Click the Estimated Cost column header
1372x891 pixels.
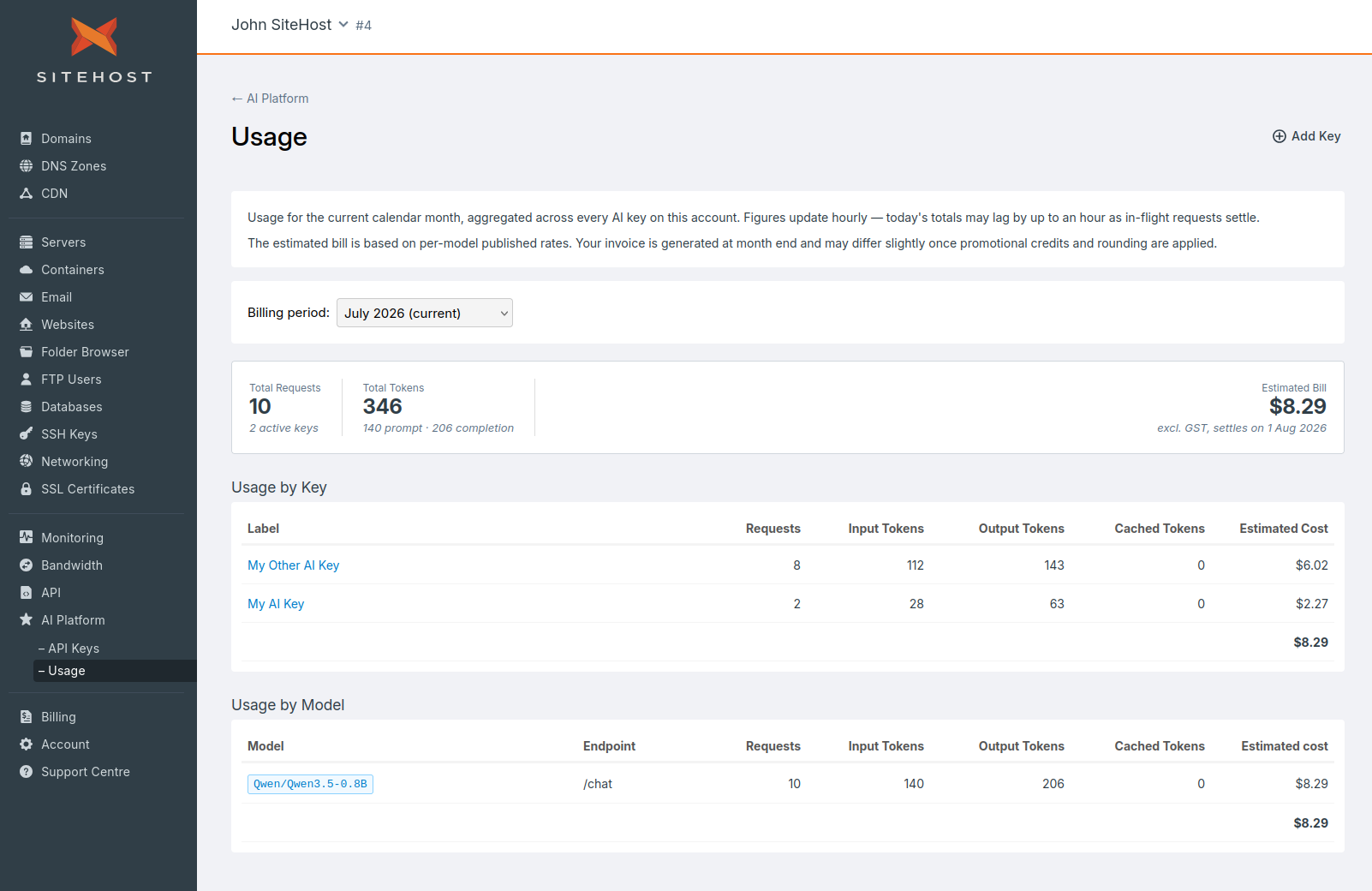point(1284,529)
